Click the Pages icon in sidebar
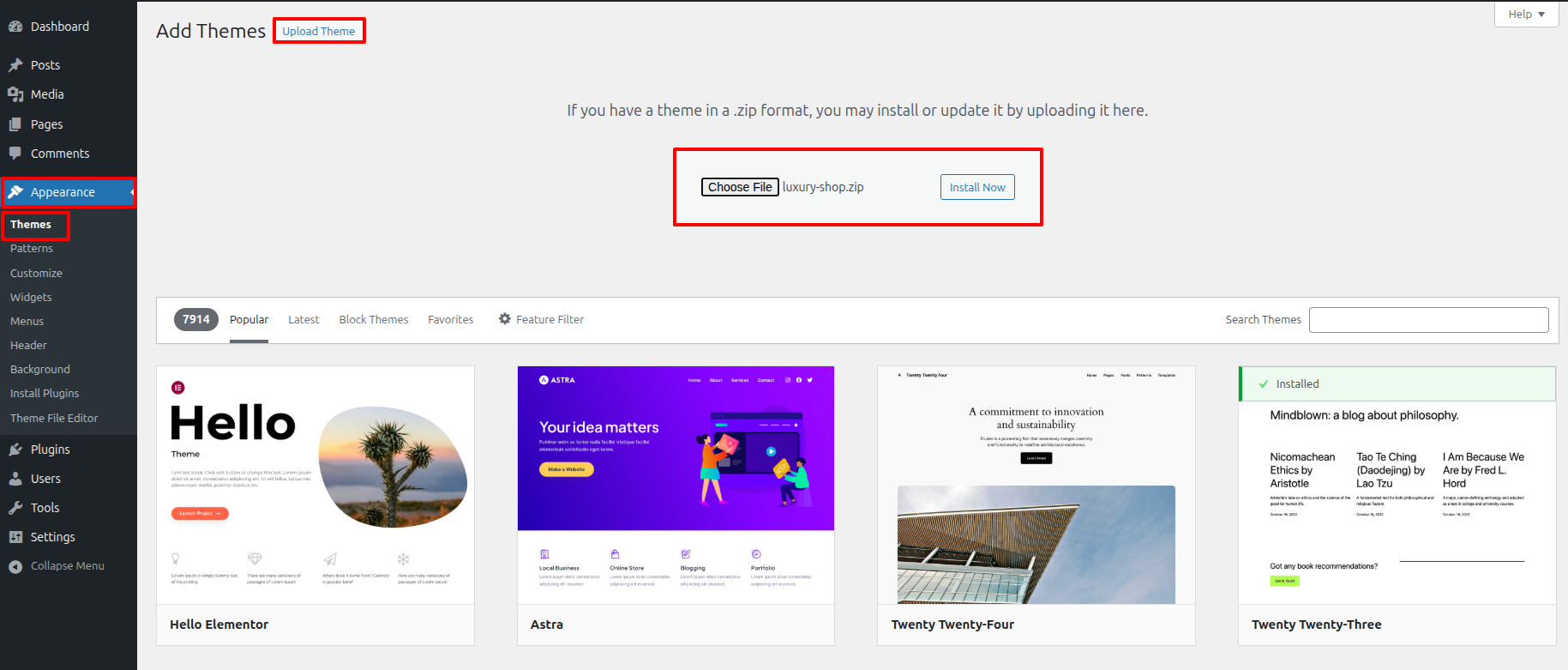 (x=15, y=124)
